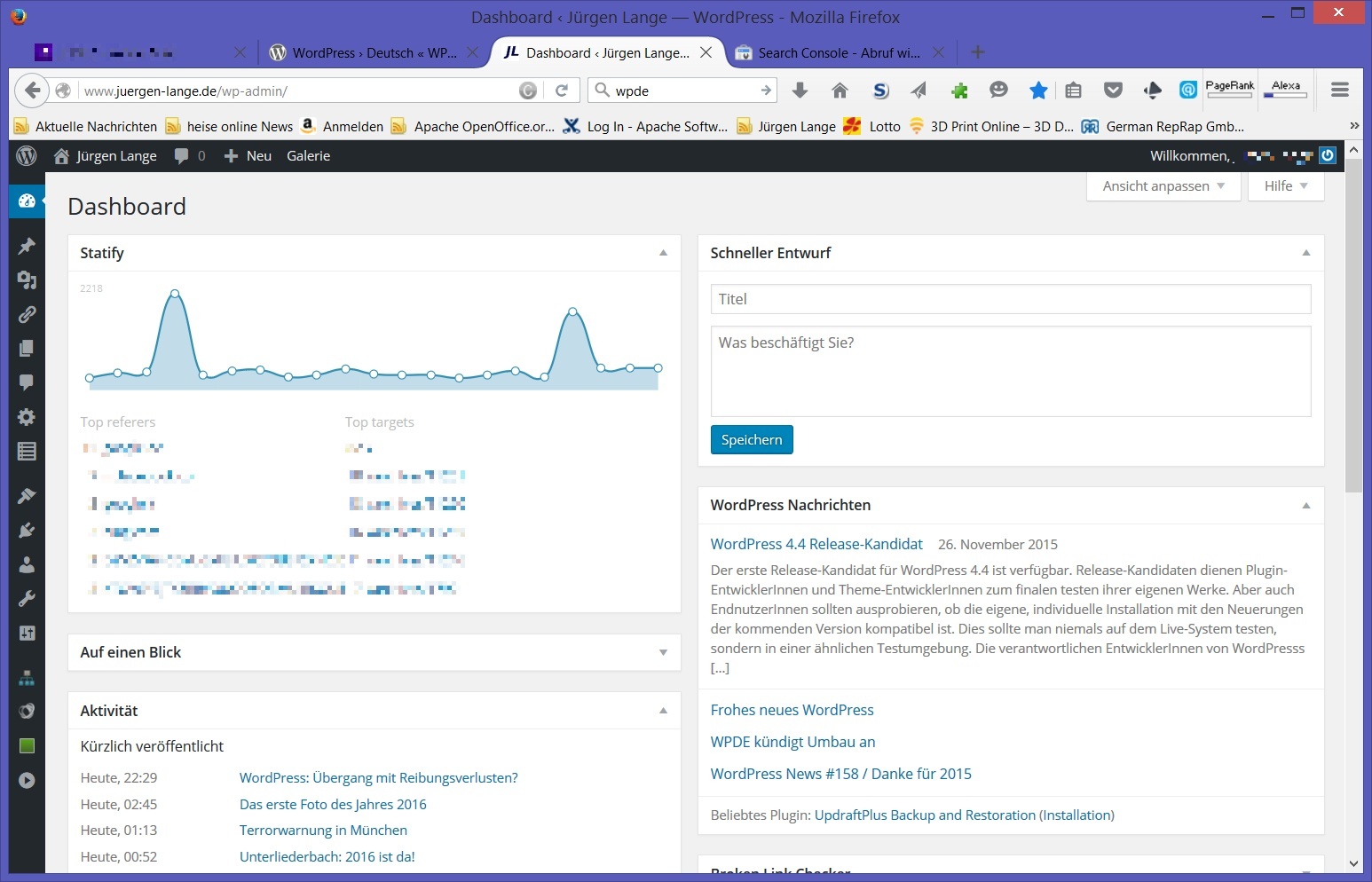Open Appearance paintbrush sidebar icon

(27, 495)
